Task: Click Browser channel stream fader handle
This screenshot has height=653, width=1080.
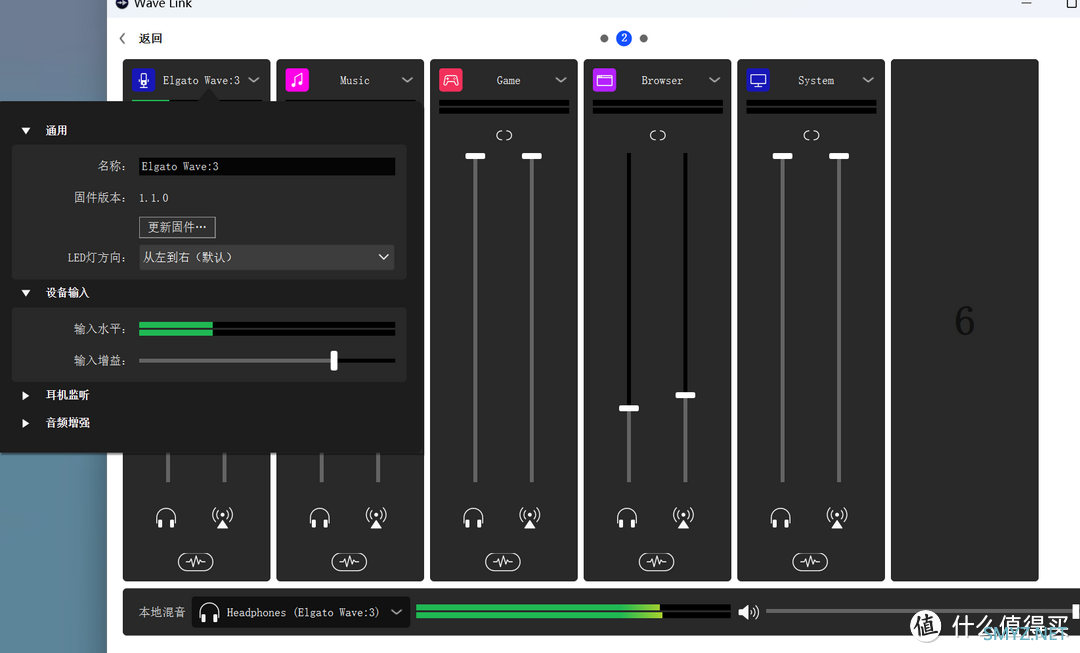Action: [x=685, y=395]
